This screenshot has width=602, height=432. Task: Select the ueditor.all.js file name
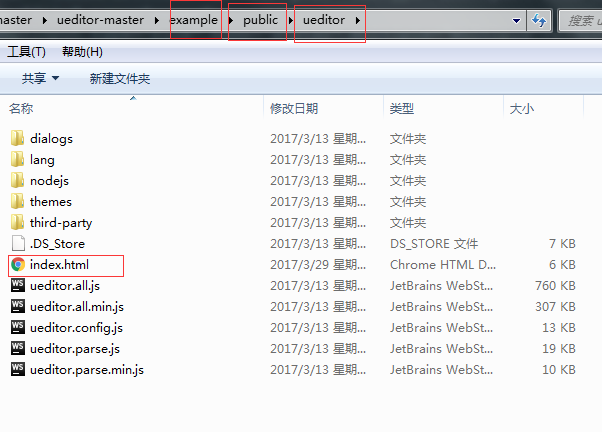click(65, 286)
